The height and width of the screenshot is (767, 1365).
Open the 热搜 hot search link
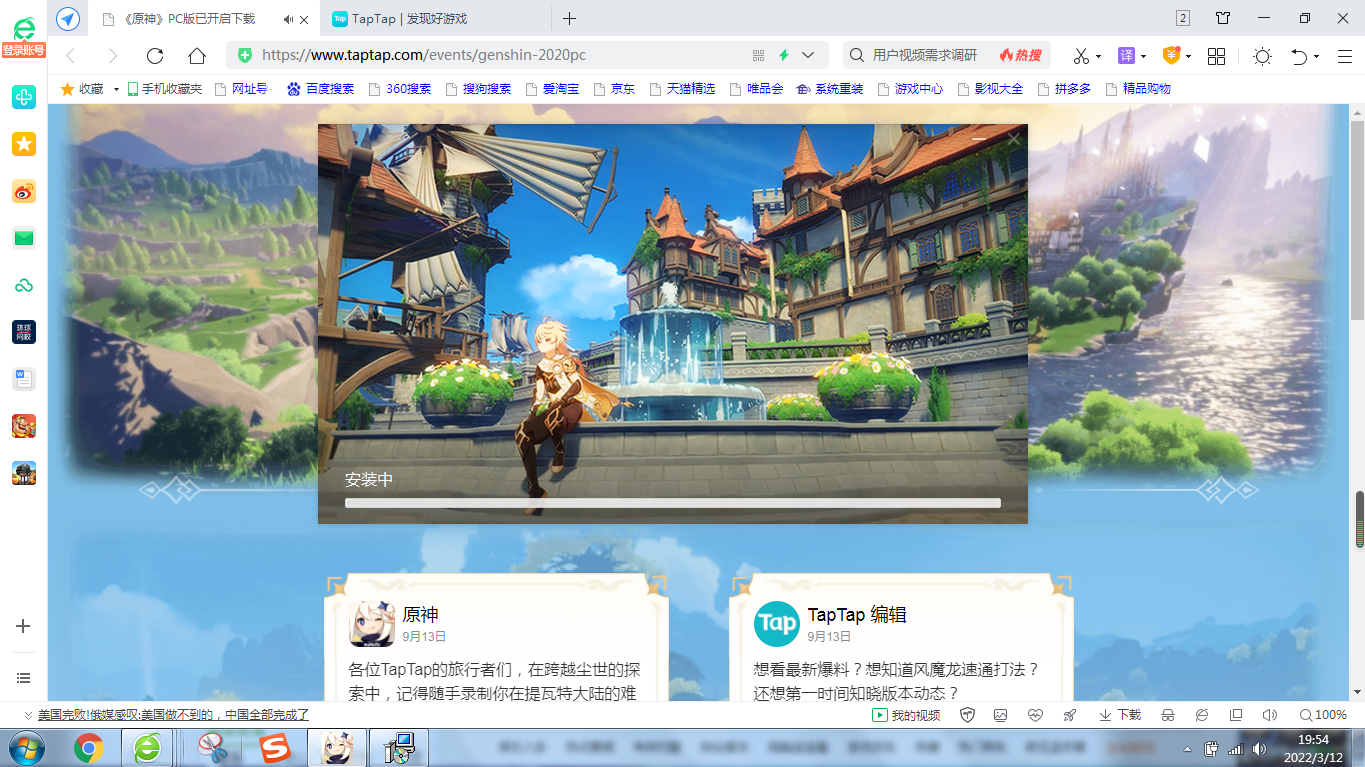click(1020, 55)
